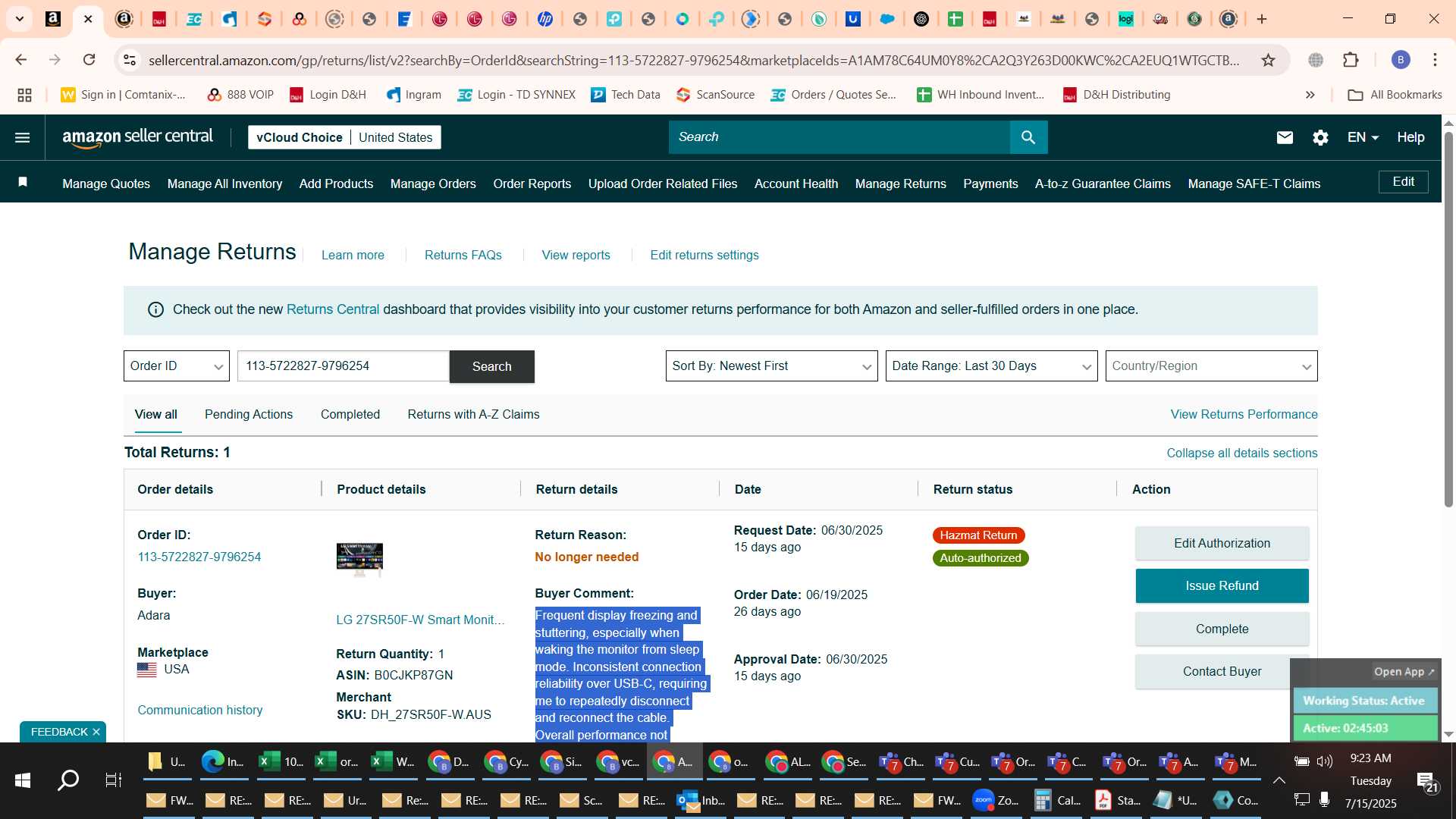Open Account Health menu item
This screenshot has height=819, width=1456.
click(x=795, y=184)
